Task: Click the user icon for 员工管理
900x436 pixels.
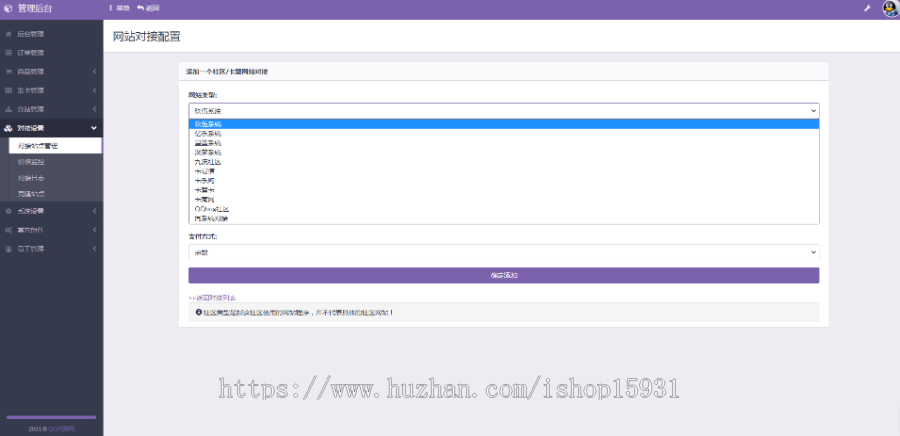Action: point(8,249)
